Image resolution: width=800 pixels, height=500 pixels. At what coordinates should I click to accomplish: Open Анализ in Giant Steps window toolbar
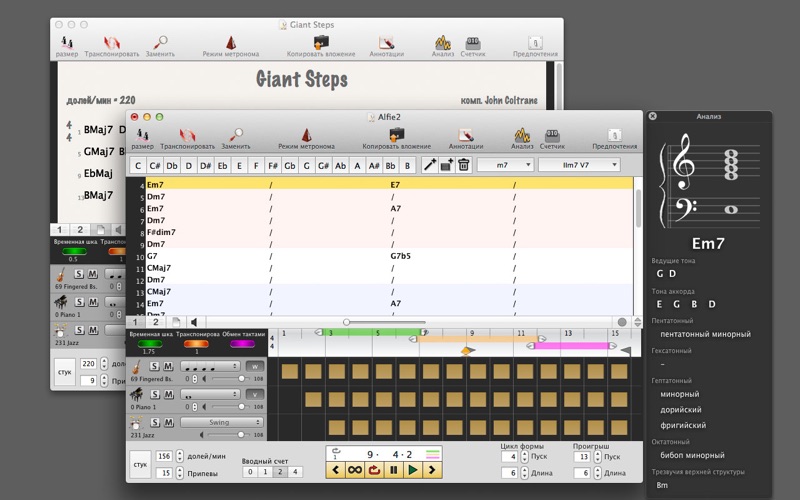(x=442, y=46)
